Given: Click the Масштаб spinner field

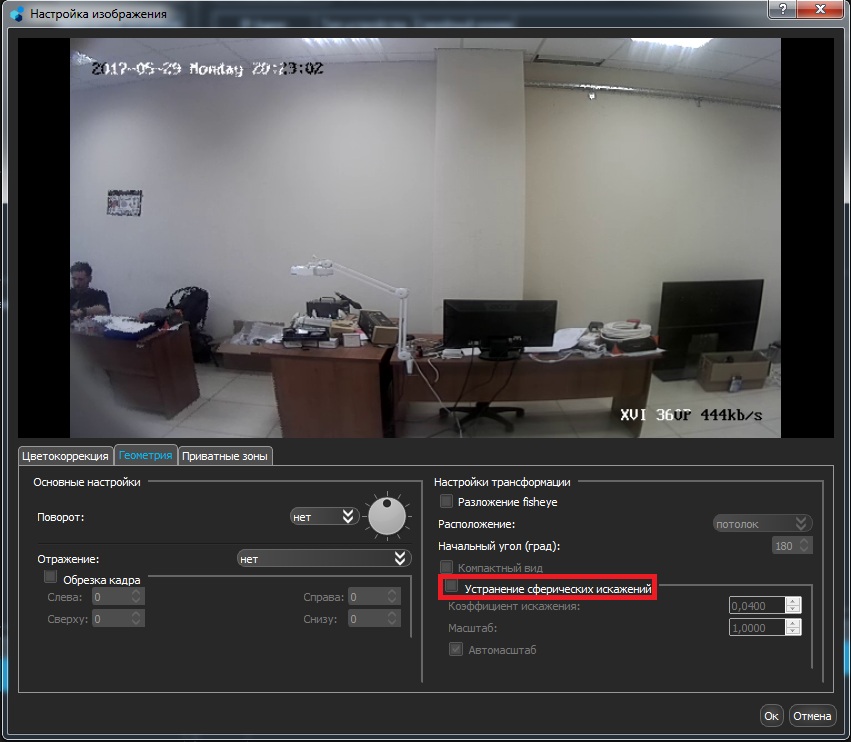Looking at the screenshot, I should 757,628.
